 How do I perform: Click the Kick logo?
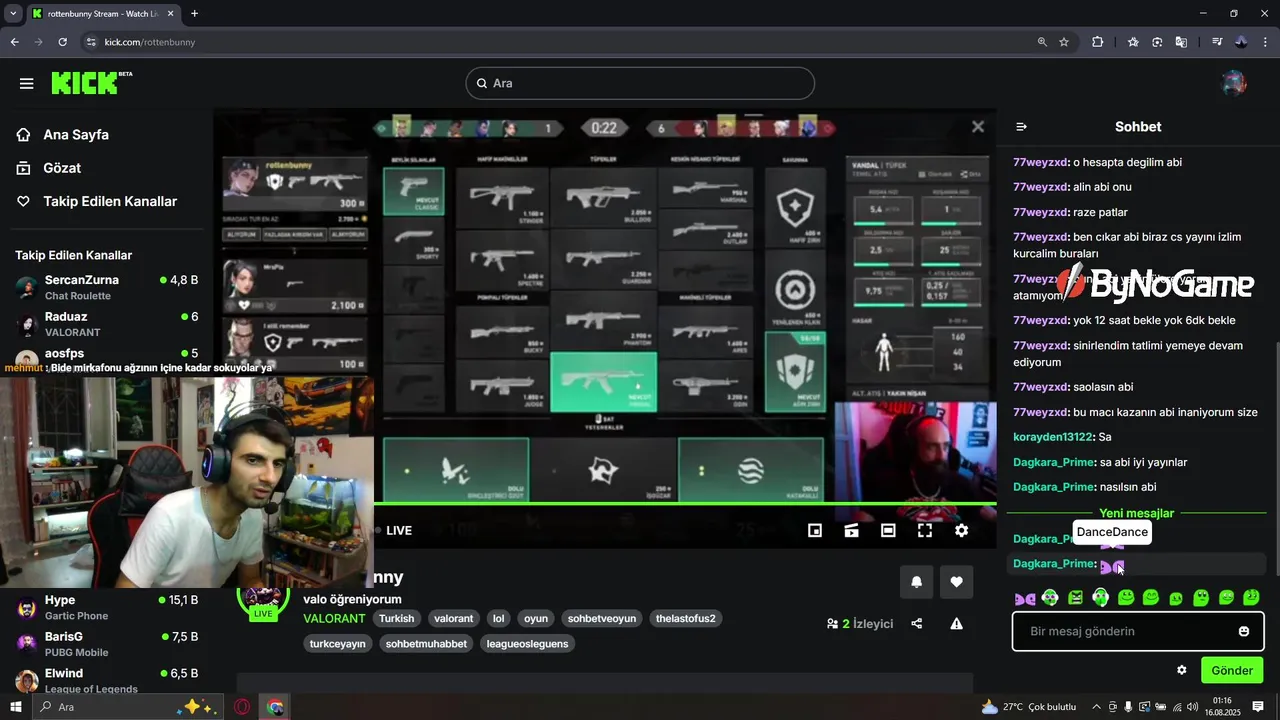tap(91, 83)
